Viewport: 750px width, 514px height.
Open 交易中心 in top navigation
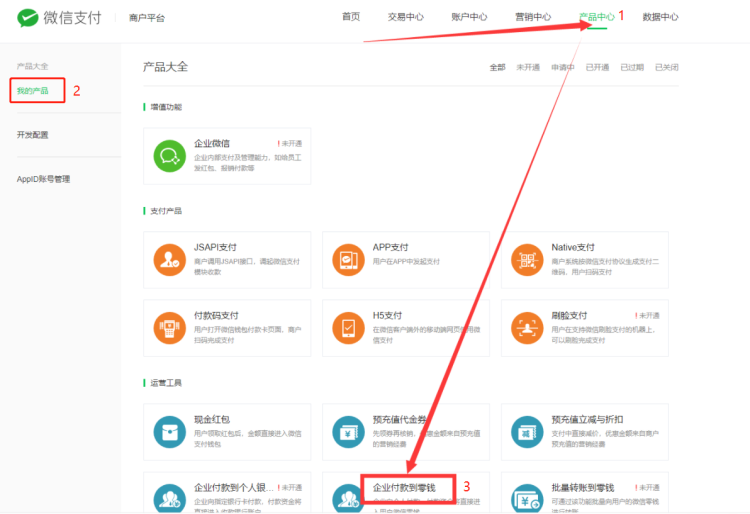click(406, 17)
